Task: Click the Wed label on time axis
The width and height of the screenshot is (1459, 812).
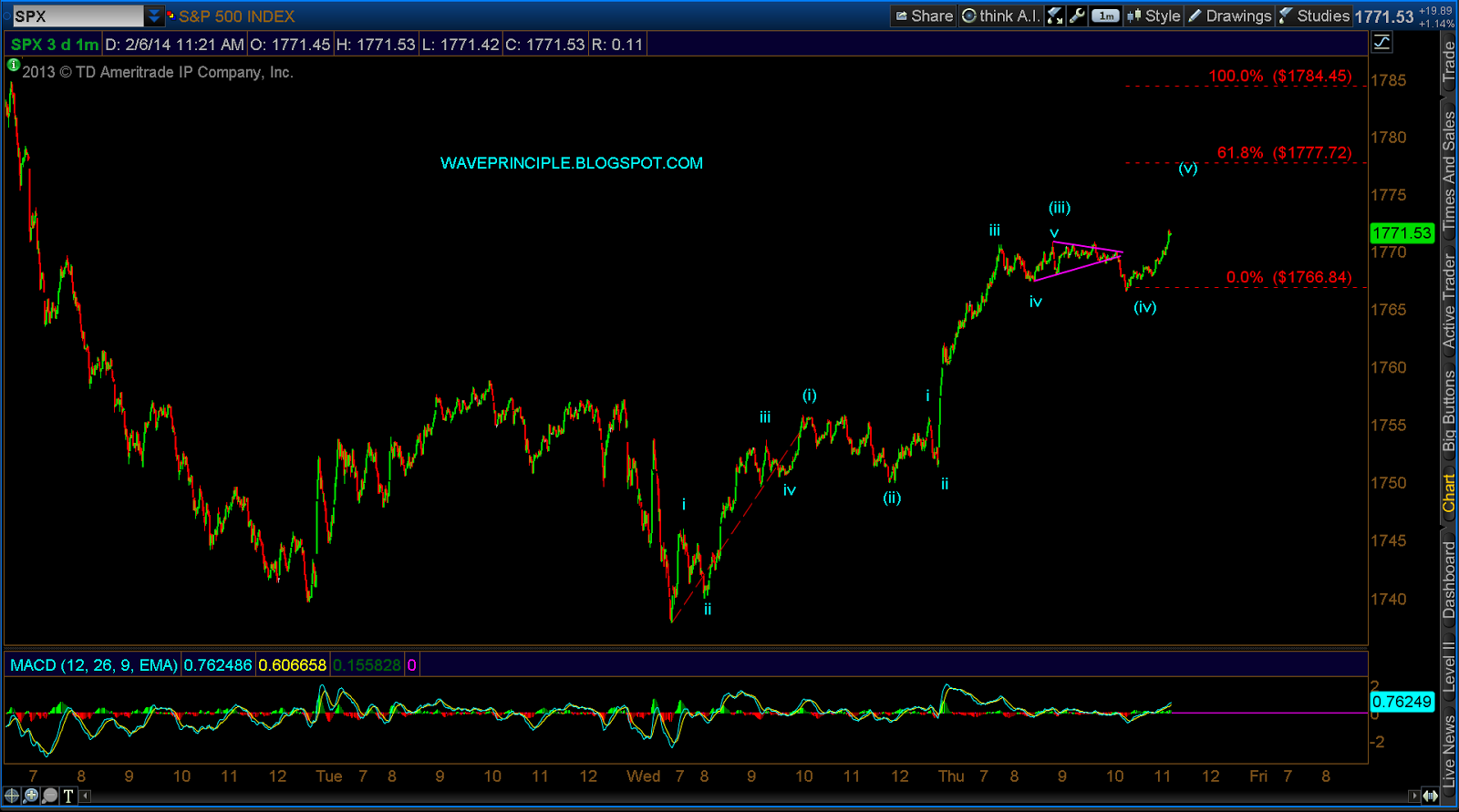Action: click(x=644, y=776)
